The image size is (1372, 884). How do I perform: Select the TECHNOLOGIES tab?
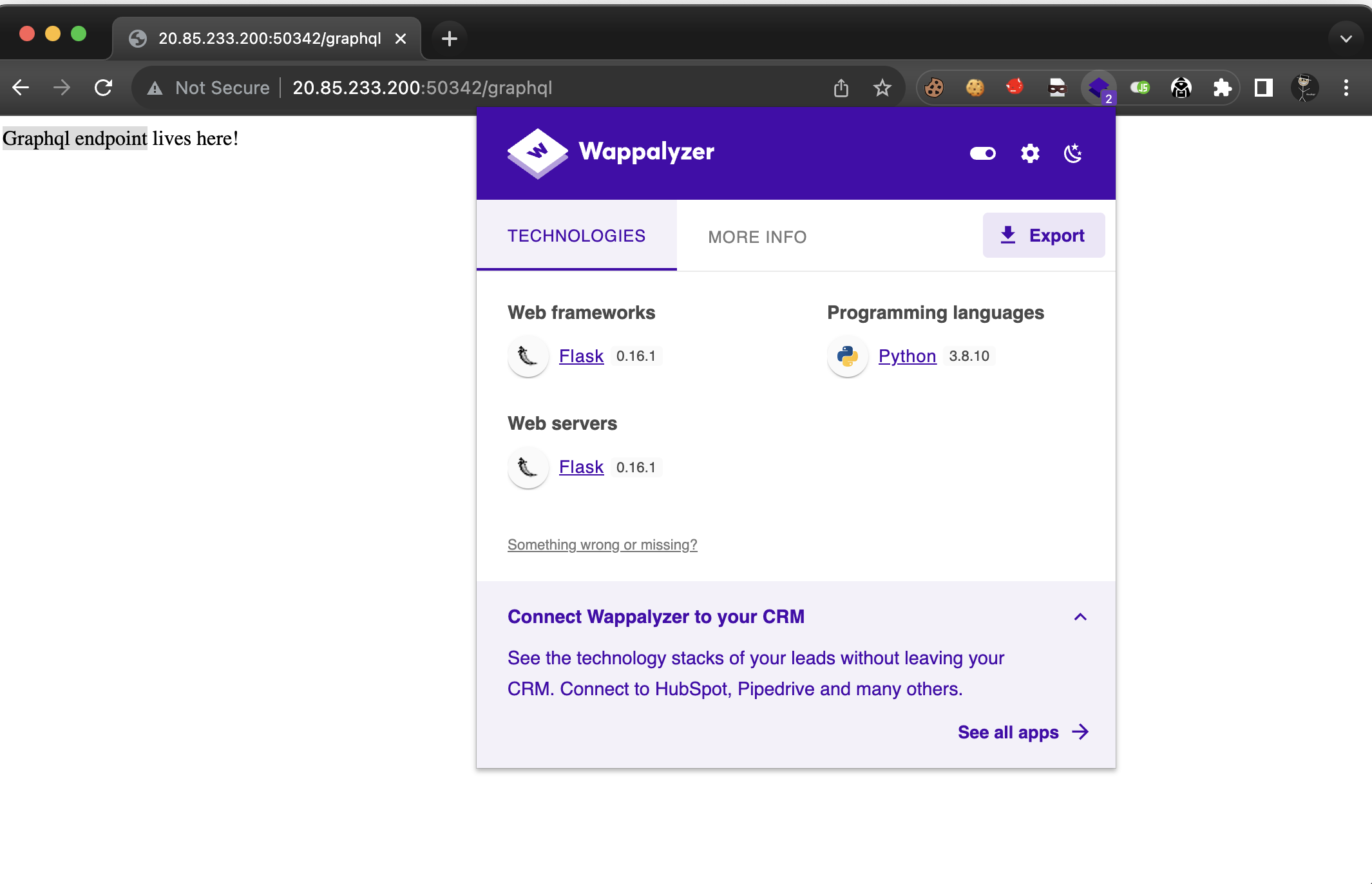(x=576, y=236)
